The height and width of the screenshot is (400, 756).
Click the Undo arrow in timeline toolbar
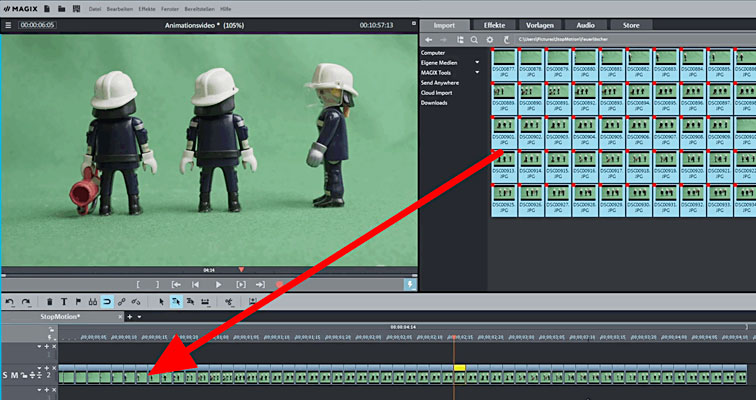click(10, 301)
